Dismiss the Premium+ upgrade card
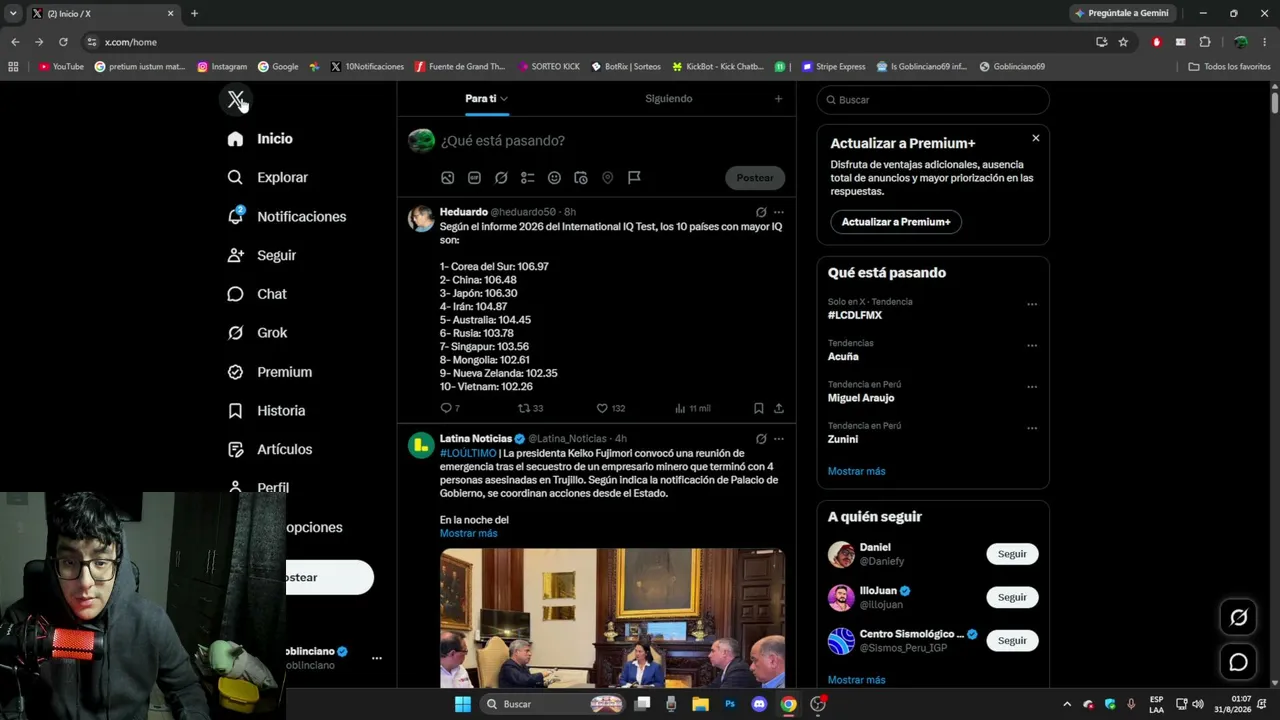This screenshot has width=1280, height=720. [x=1035, y=138]
